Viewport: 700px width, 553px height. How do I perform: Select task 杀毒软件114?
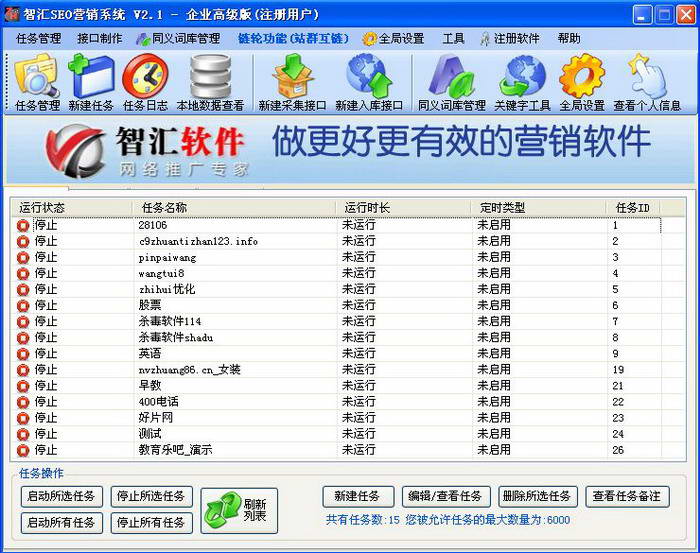point(170,322)
